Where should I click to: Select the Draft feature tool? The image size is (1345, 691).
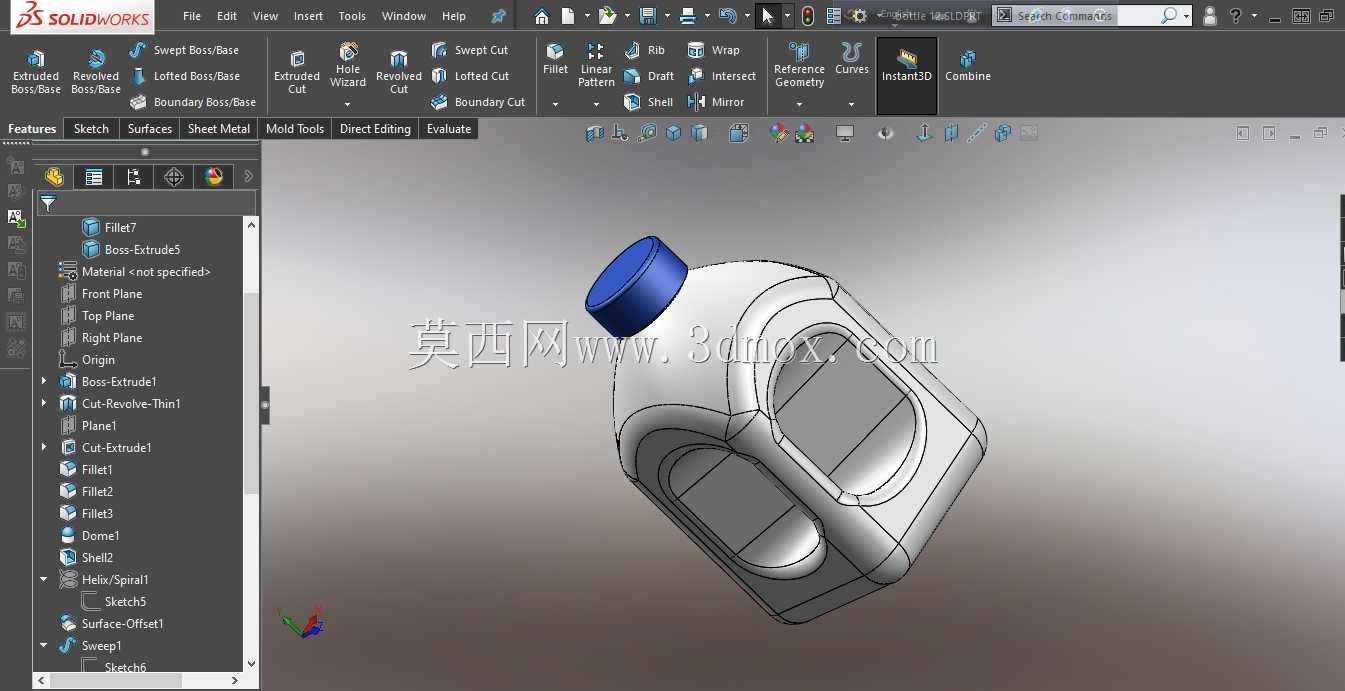[x=648, y=76]
